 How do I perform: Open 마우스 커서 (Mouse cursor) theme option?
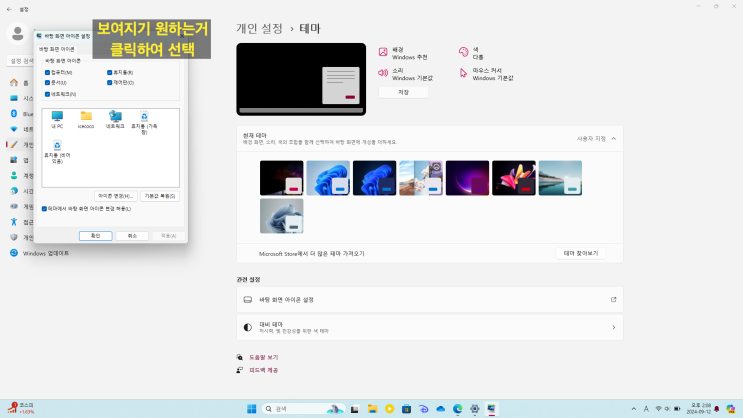tap(486, 74)
